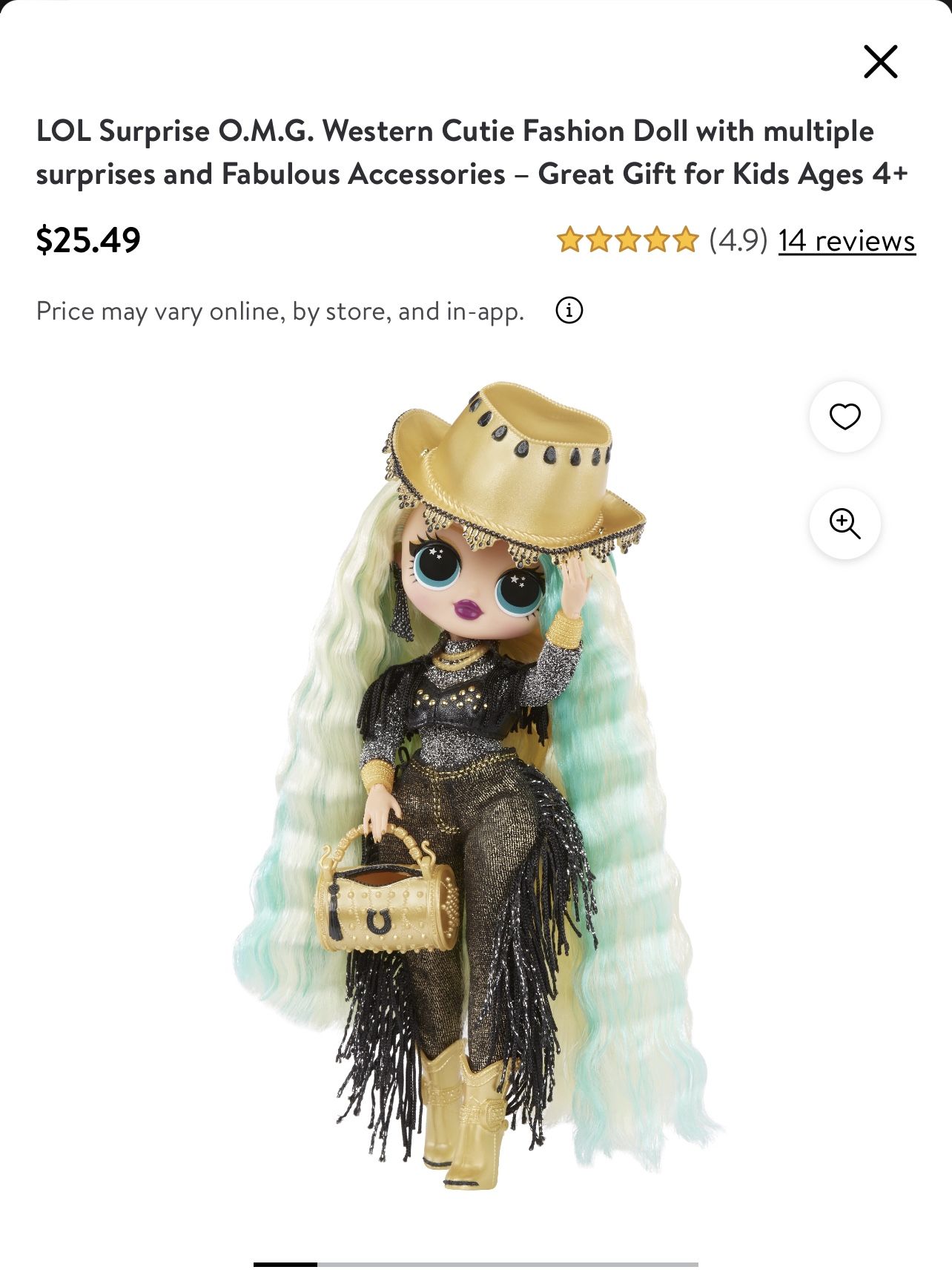Screen dimensions: 952x1284
Task: Open the 14 reviews link
Action: click(847, 240)
